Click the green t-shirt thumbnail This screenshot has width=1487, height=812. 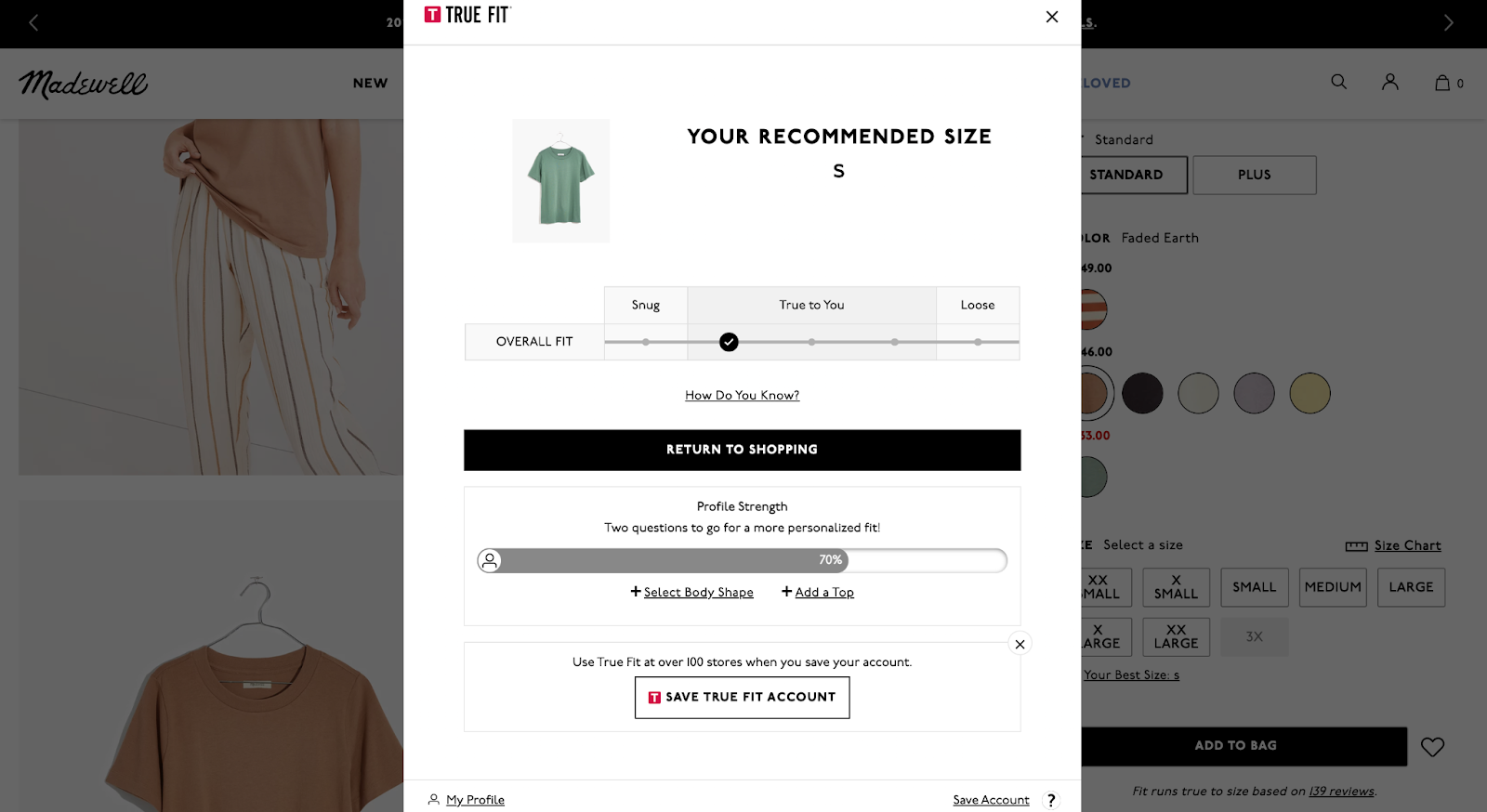[x=560, y=181]
